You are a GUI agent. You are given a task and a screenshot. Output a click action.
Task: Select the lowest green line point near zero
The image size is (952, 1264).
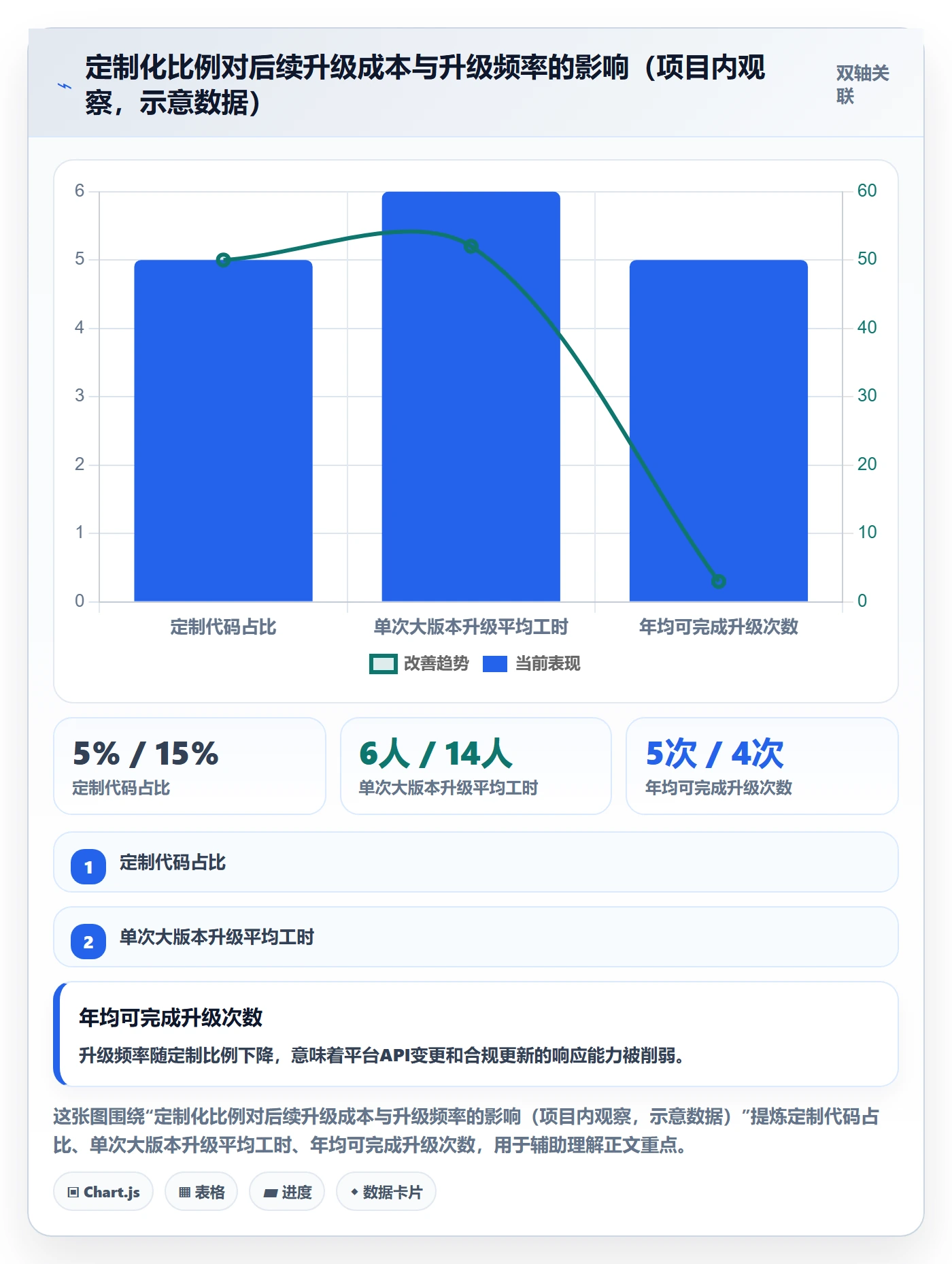[718, 582]
